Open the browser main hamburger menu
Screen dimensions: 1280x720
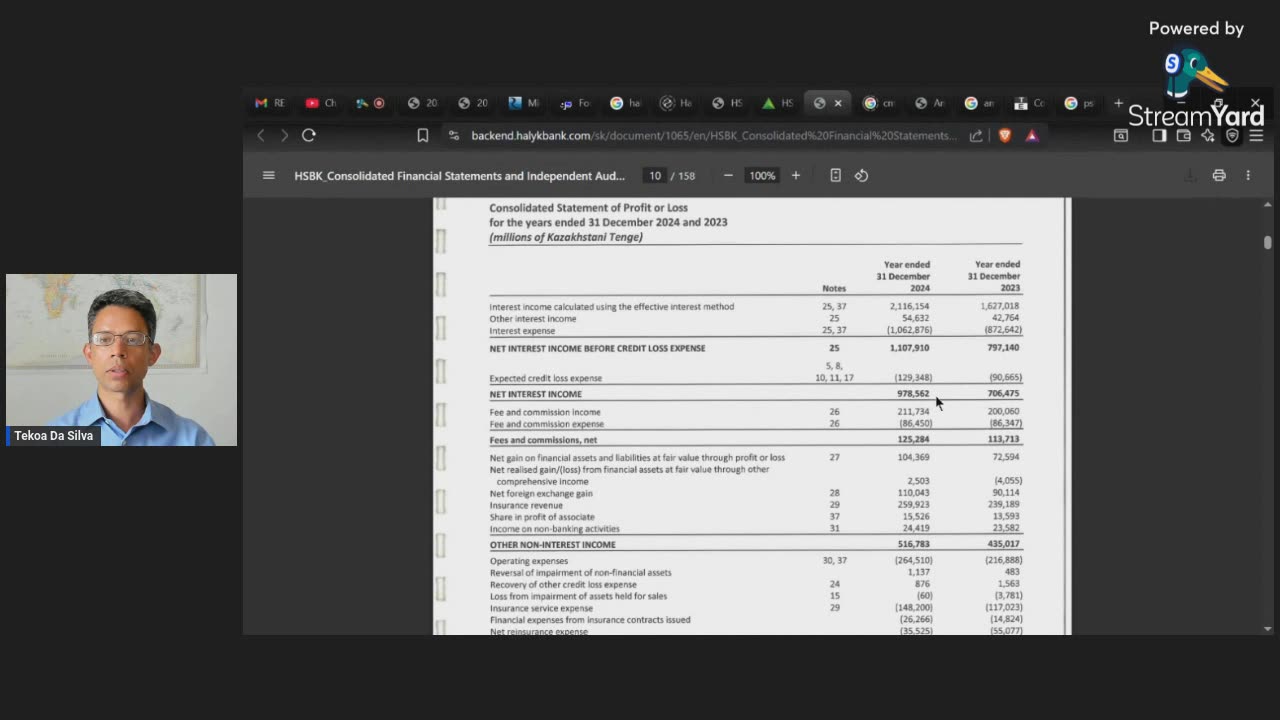pyautogui.click(x=1256, y=135)
